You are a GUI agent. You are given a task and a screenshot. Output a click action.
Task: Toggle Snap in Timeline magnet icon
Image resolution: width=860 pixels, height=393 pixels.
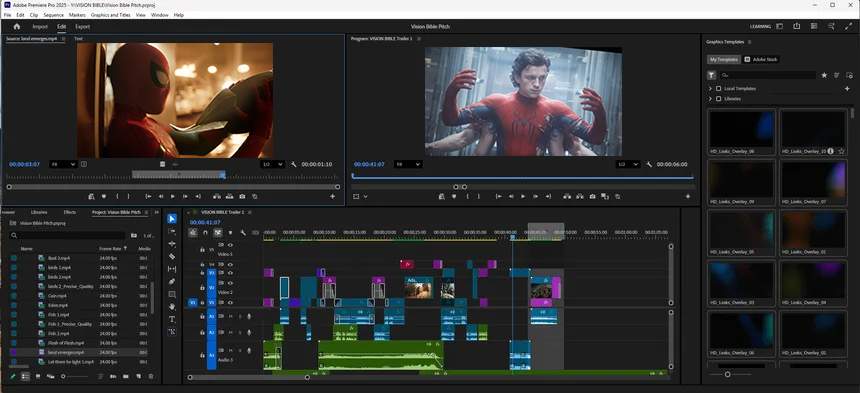[205, 232]
